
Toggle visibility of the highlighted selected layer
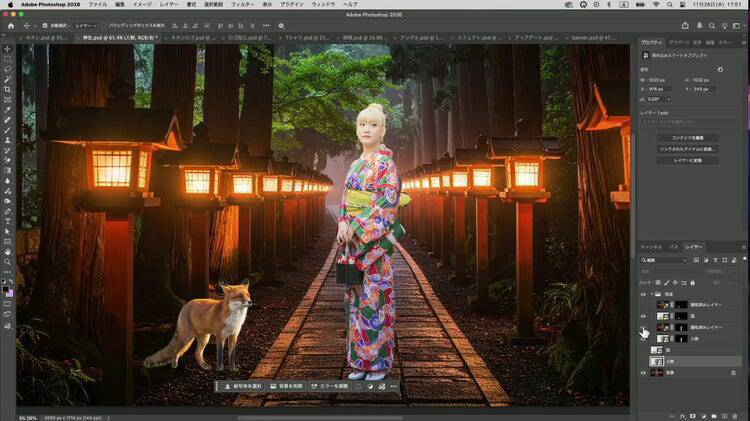(643, 361)
